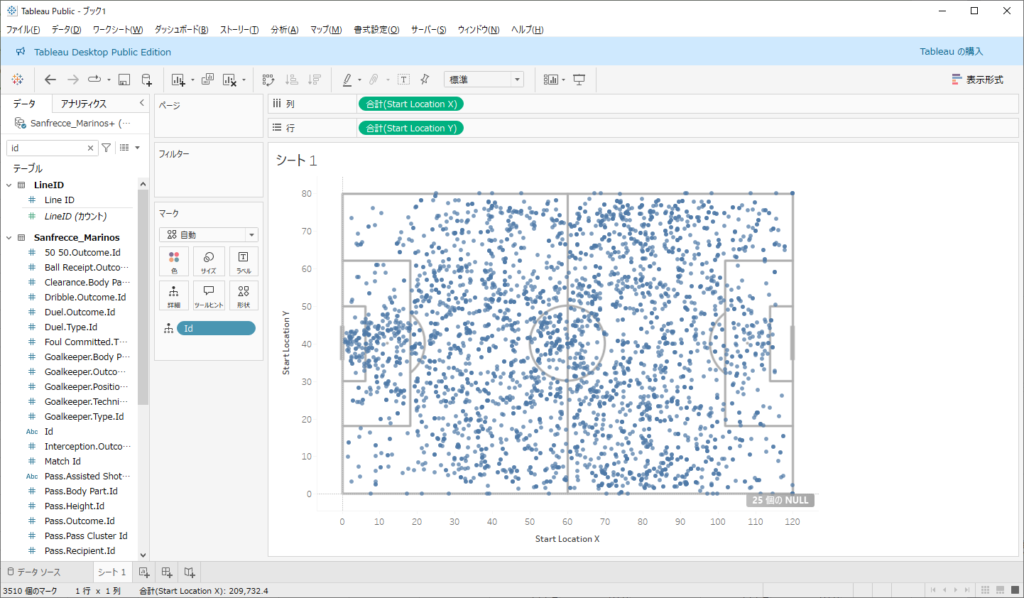This screenshot has height=598, width=1024.
Task: Click the highlight pen icon
Action: (347, 80)
